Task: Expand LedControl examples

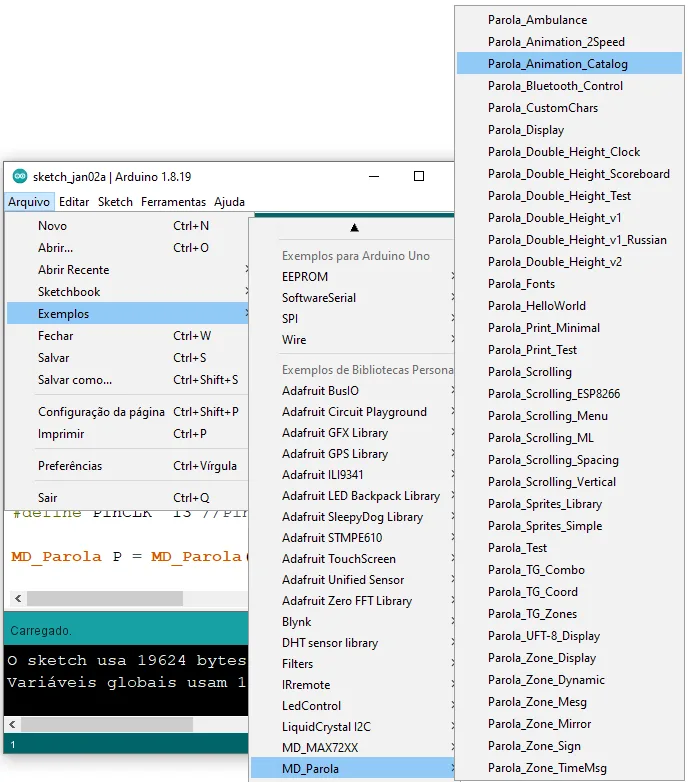Action: (x=352, y=706)
